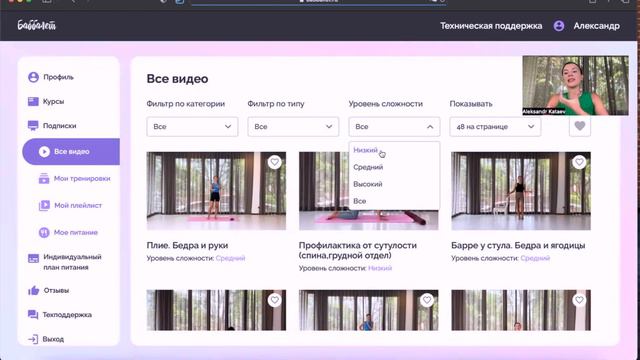
Task: Click the Техподдержка chat icon
Action: point(33,315)
